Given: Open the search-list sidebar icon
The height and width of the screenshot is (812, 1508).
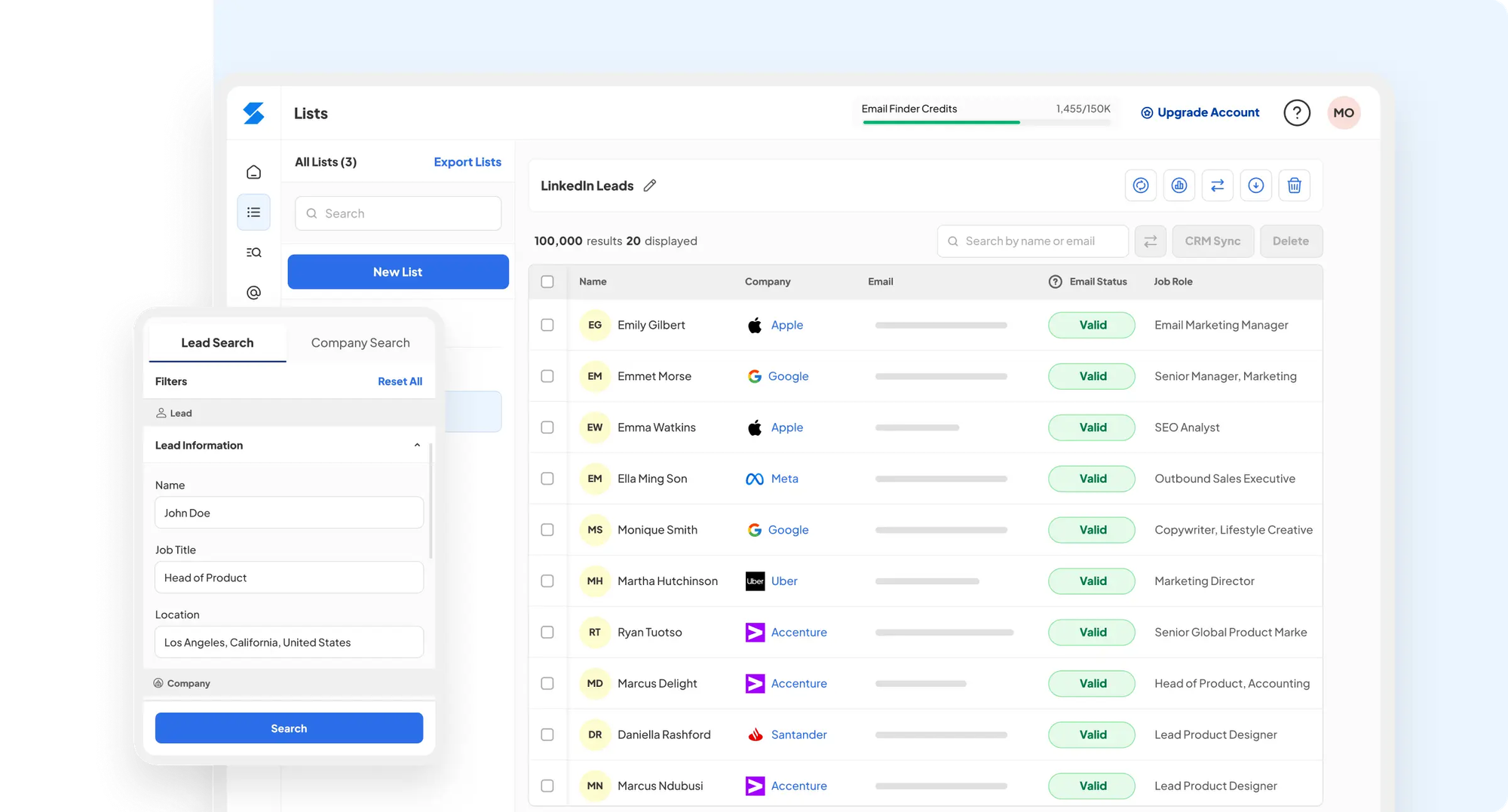Looking at the screenshot, I should click(254, 253).
